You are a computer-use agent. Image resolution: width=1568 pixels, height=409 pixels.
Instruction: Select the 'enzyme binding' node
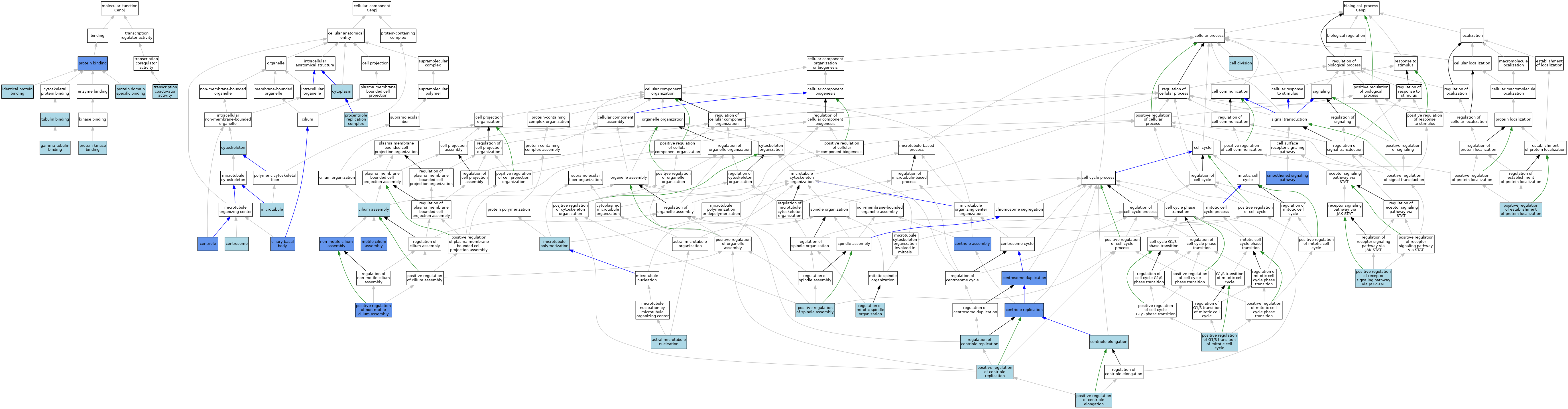pyautogui.click(x=93, y=91)
